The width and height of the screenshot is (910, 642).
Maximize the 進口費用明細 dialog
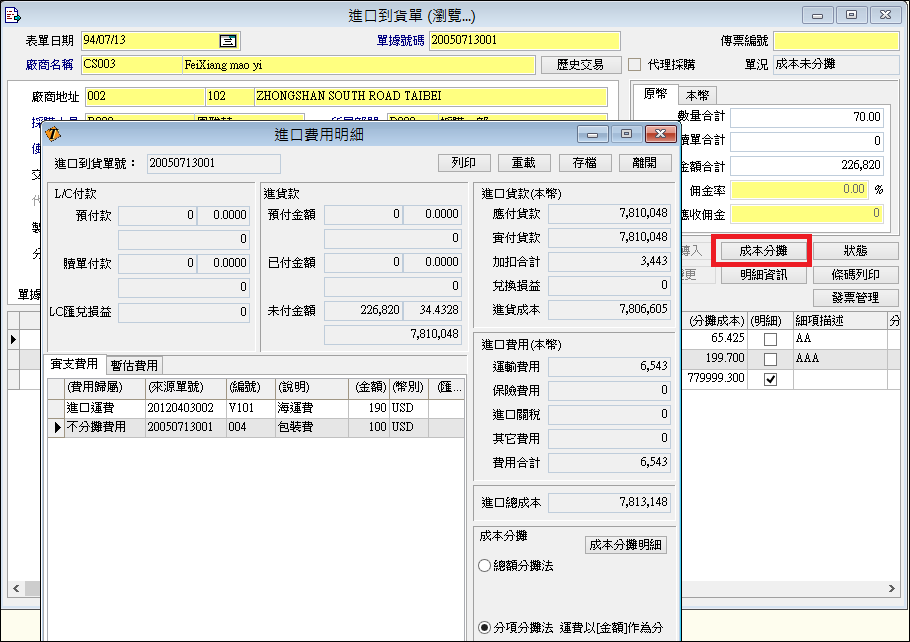(626, 134)
